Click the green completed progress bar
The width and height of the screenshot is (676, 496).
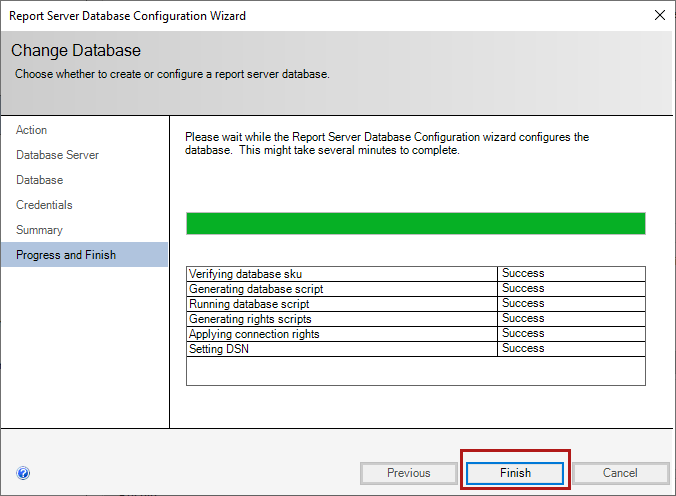pyautogui.click(x=415, y=223)
